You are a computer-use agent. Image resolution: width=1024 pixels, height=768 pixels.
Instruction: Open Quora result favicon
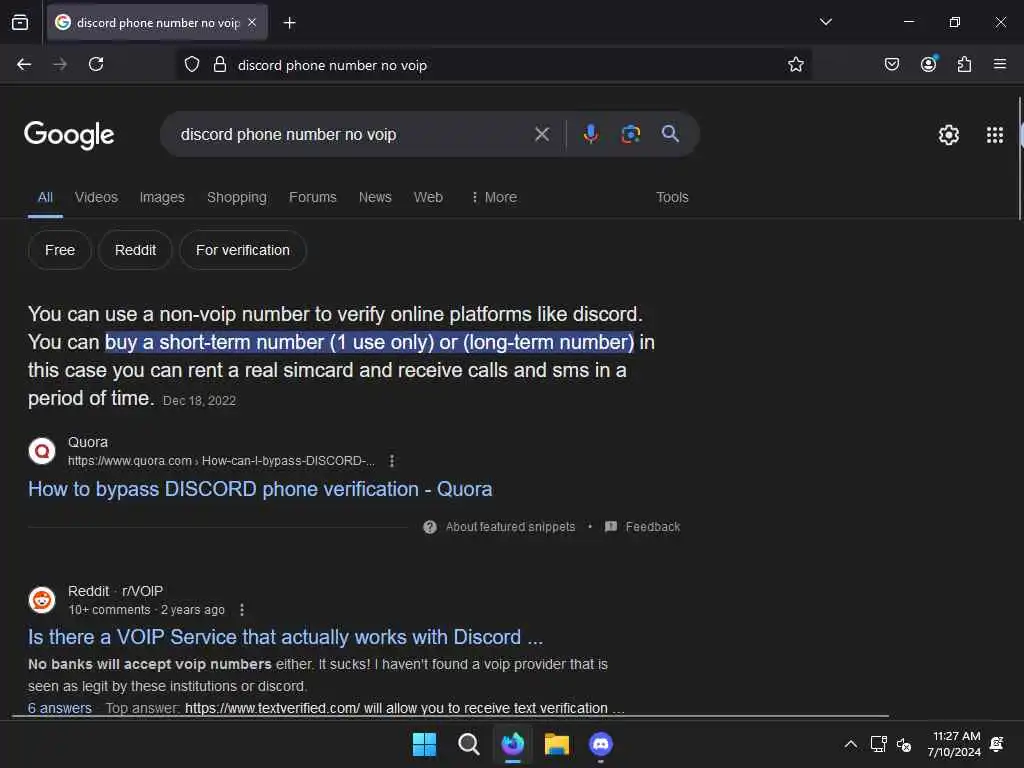[x=42, y=451]
